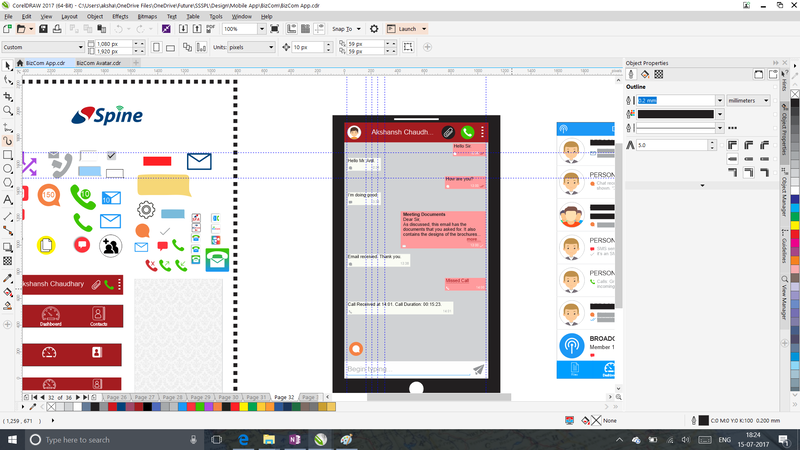The width and height of the screenshot is (800, 450).
Task: Switch to the Fill section in Object Properties
Action: [645, 74]
